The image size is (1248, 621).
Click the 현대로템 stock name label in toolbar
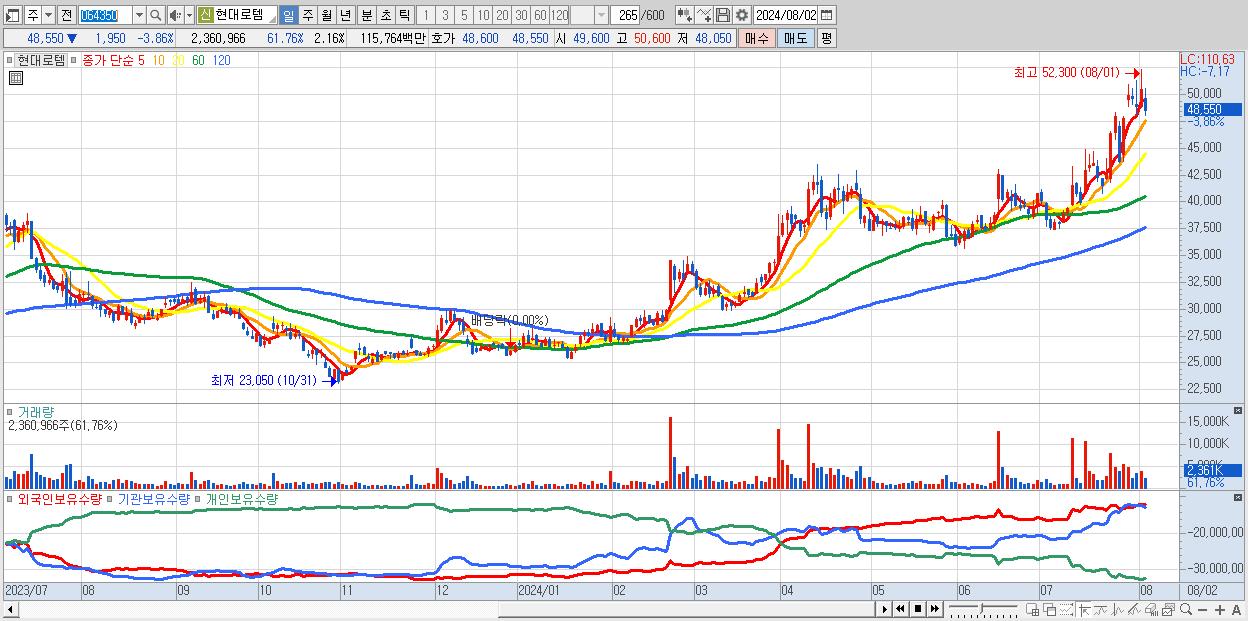click(239, 15)
